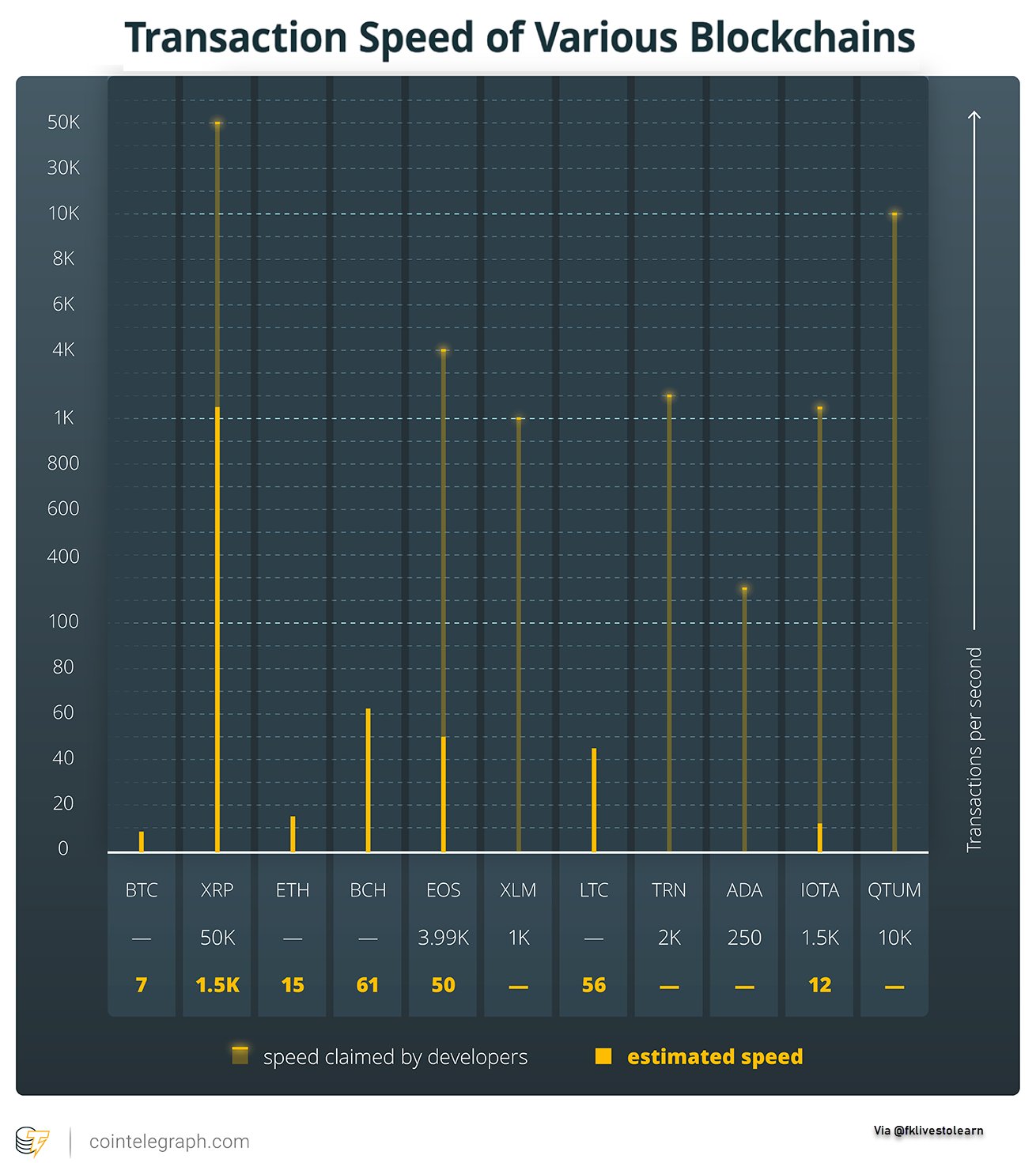Select the ADA column label
Image resolution: width=1036 pixels, height=1163 pixels.
click(x=744, y=890)
